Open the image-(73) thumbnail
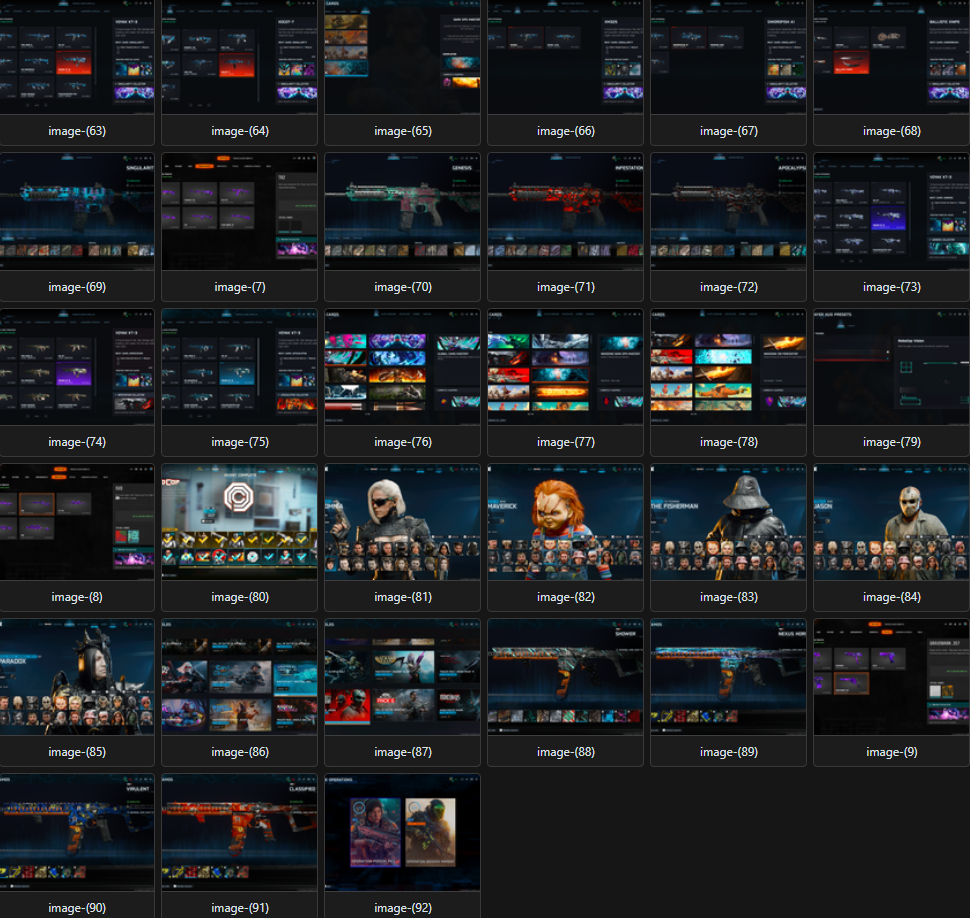Image resolution: width=970 pixels, height=918 pixels. [x=891, y=212]
